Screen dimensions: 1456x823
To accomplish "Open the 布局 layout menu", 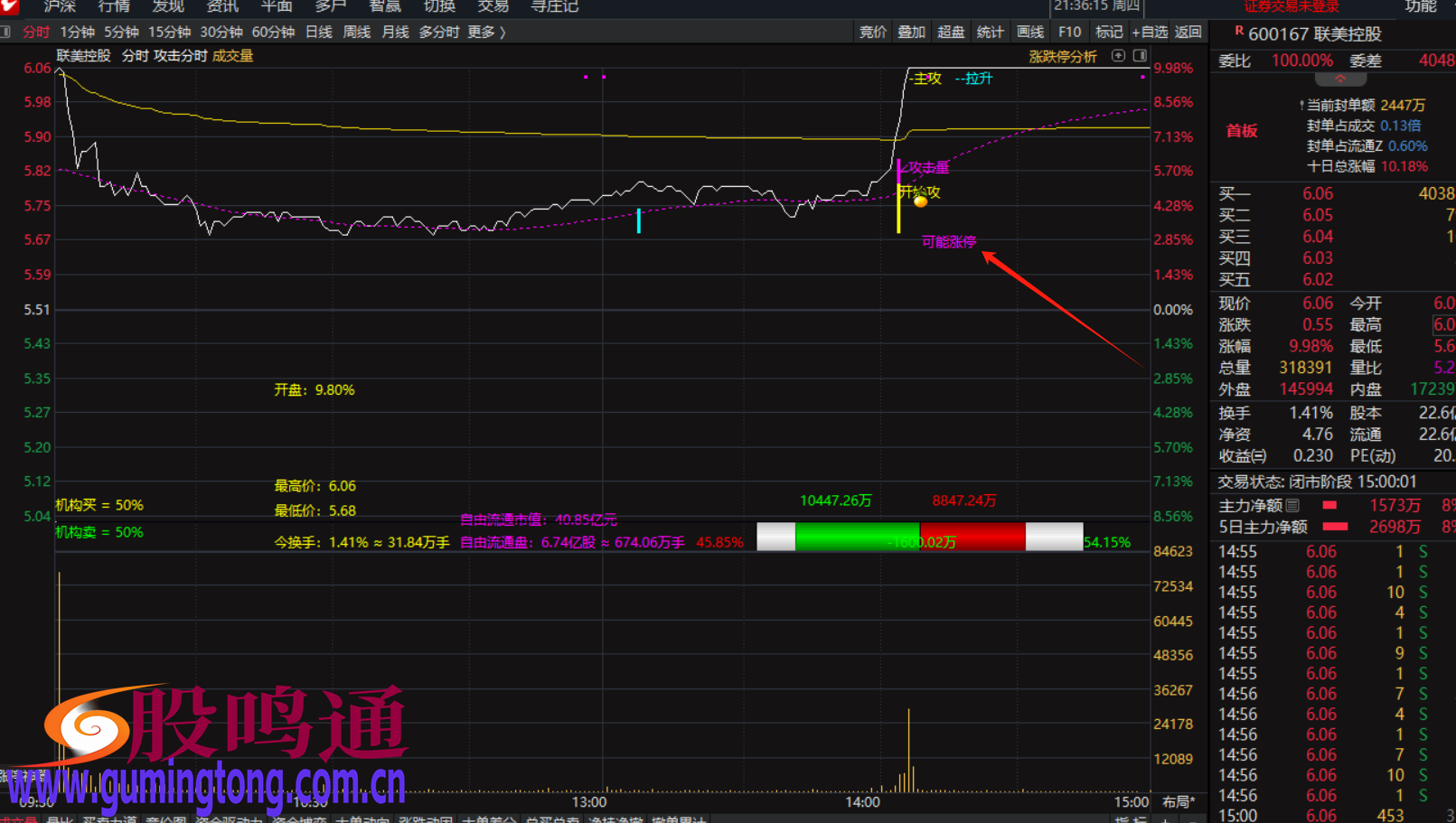I will [1178, 801].
